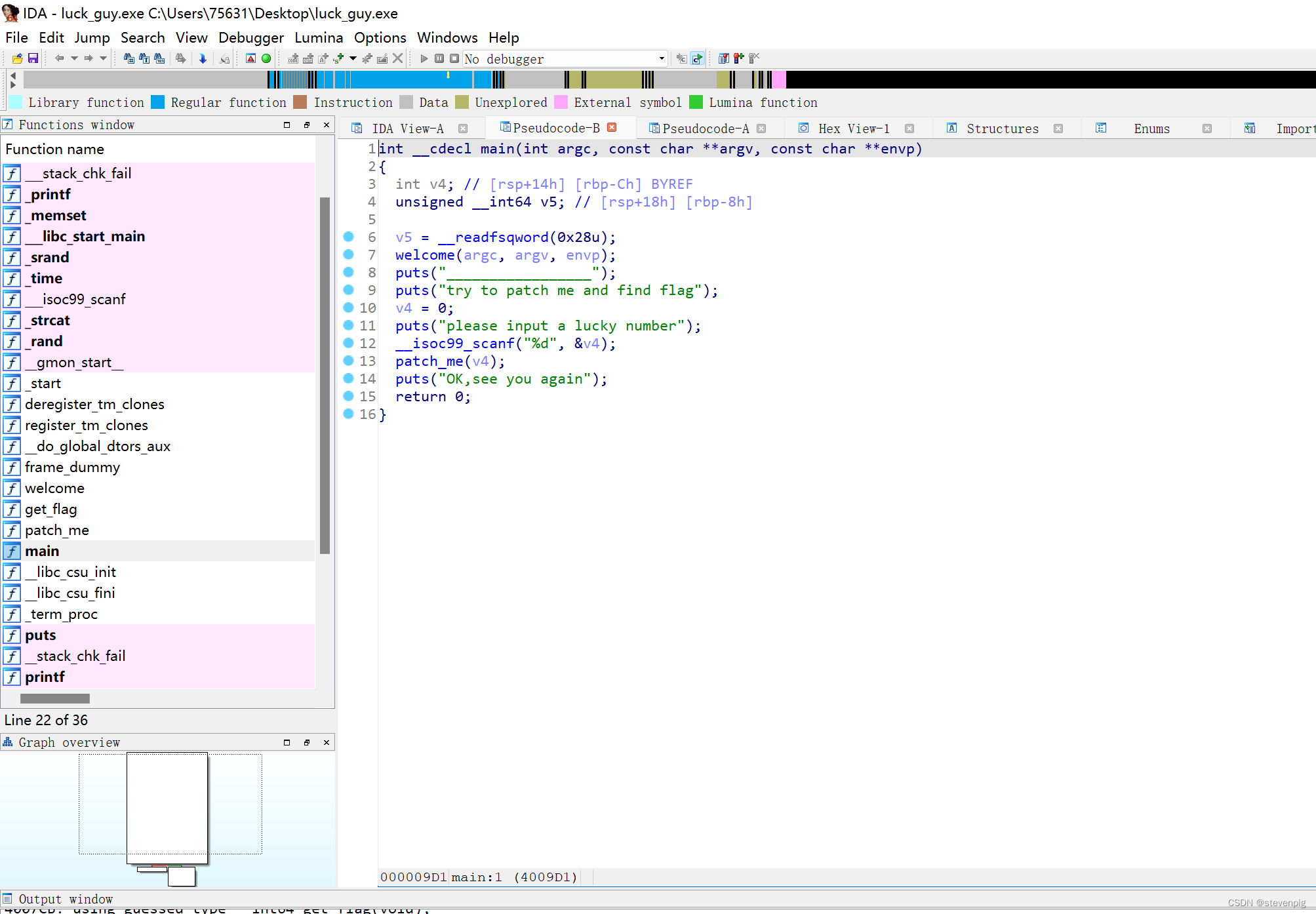Open the Debugger menu
Image resolution: width=1316 pixels, height=914 pixels.
pos(251,37)
